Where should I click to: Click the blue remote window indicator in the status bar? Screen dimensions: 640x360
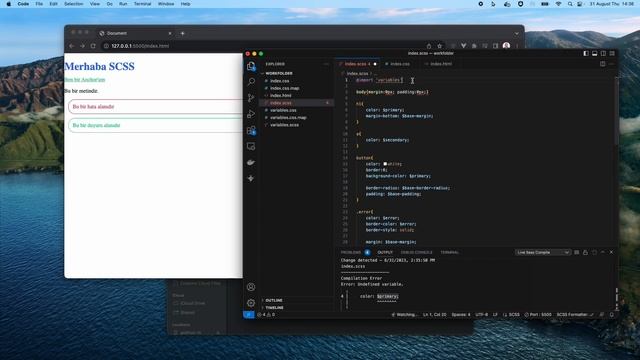tap(249, 315)
